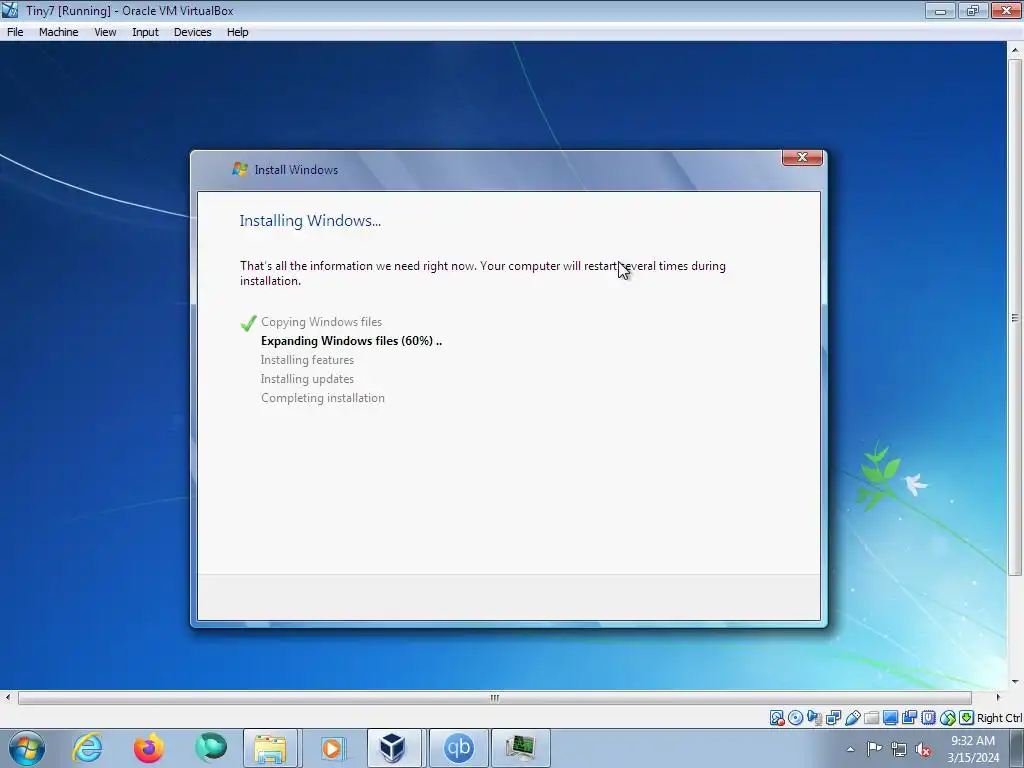
Task: Launch Firefox from the taskbar
Action: 149,748
